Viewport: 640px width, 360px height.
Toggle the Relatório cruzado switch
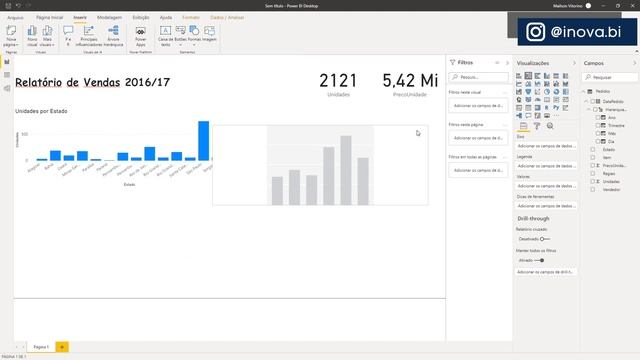click(x=544, y=239)
